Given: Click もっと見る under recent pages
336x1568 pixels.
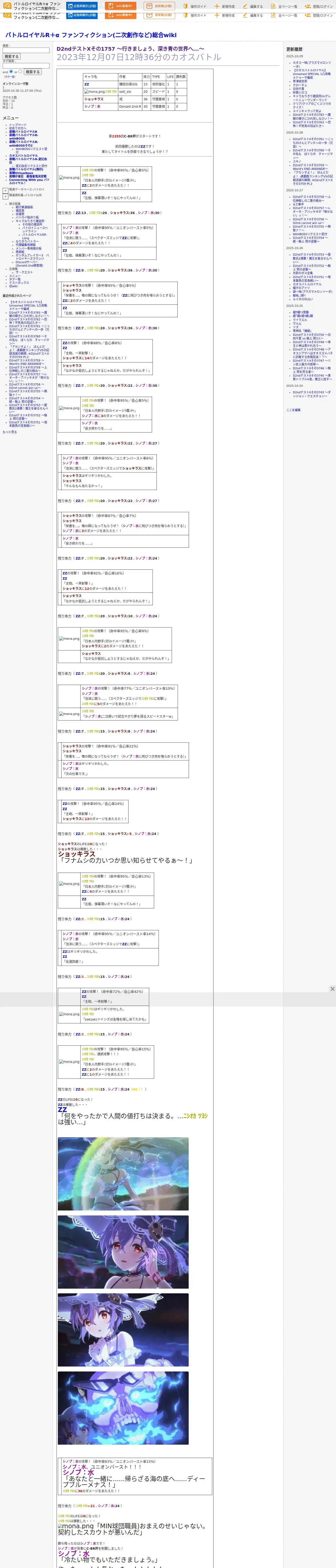Looking at the screenshot, I should click(x=10, y=432).
